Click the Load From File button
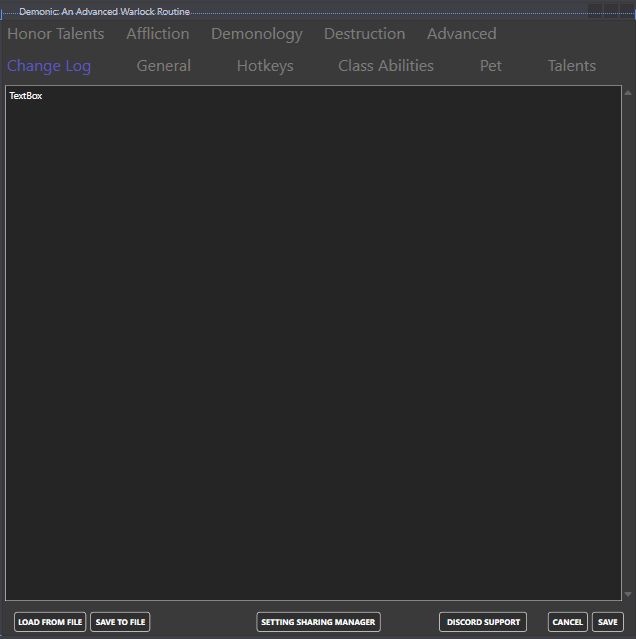The width and height of the screenshot is (636, 639). [x=50, y=622]
